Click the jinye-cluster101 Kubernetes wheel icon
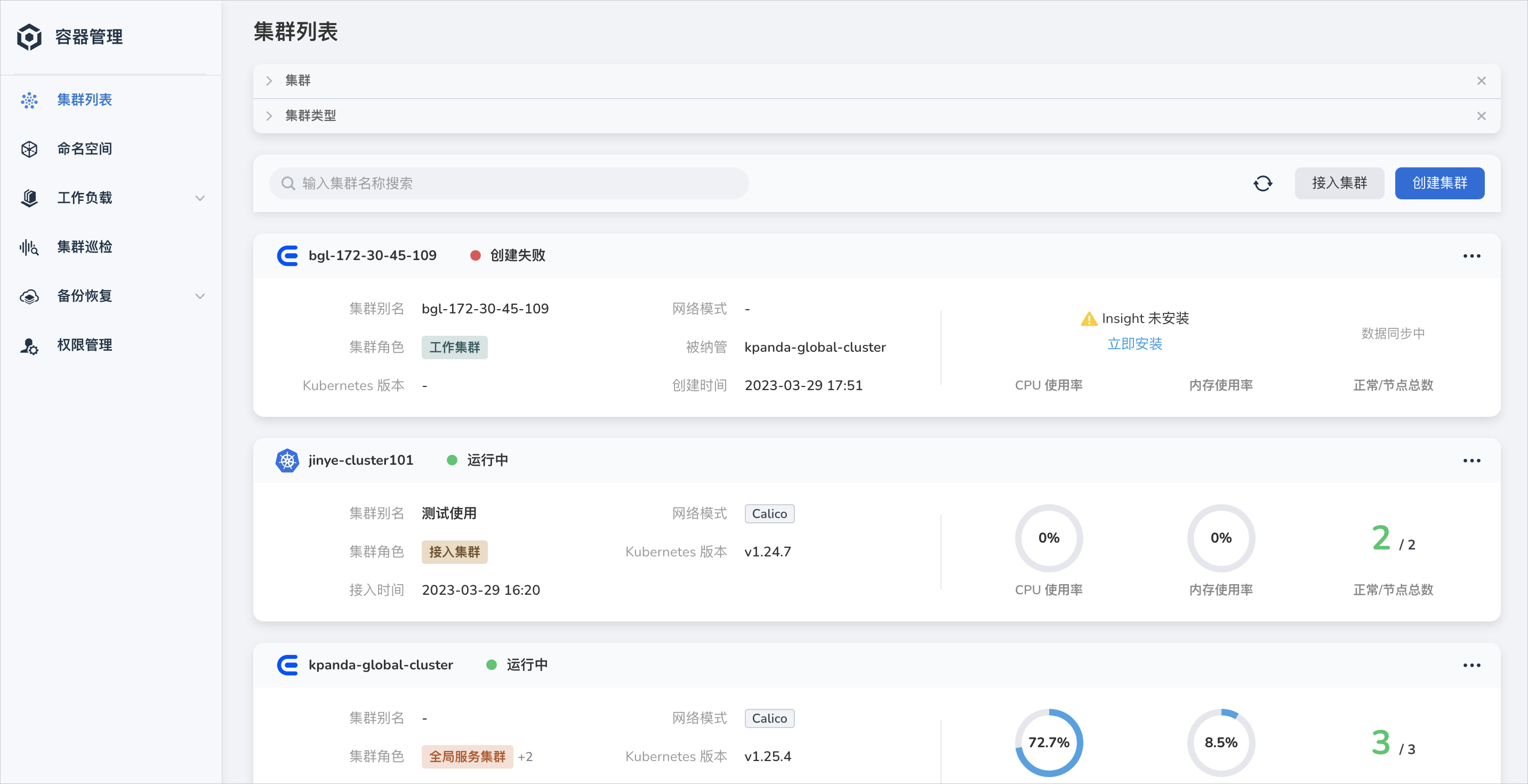Screen dimensions: 1528x784 [288, 460]
